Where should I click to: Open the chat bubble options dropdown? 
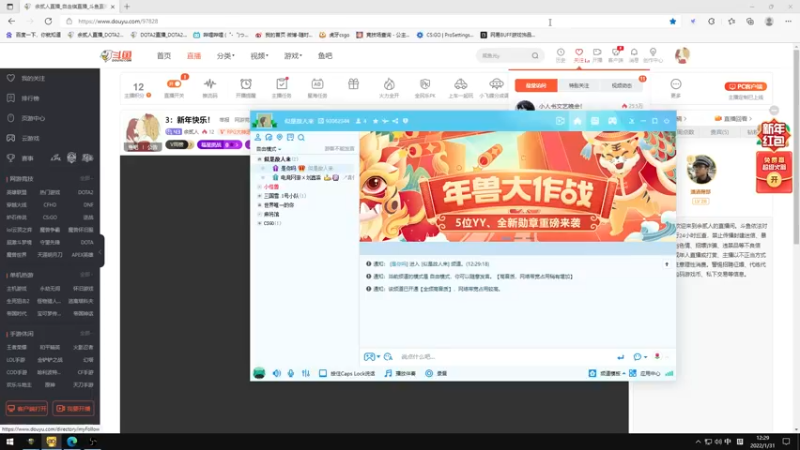coord(640,357)
